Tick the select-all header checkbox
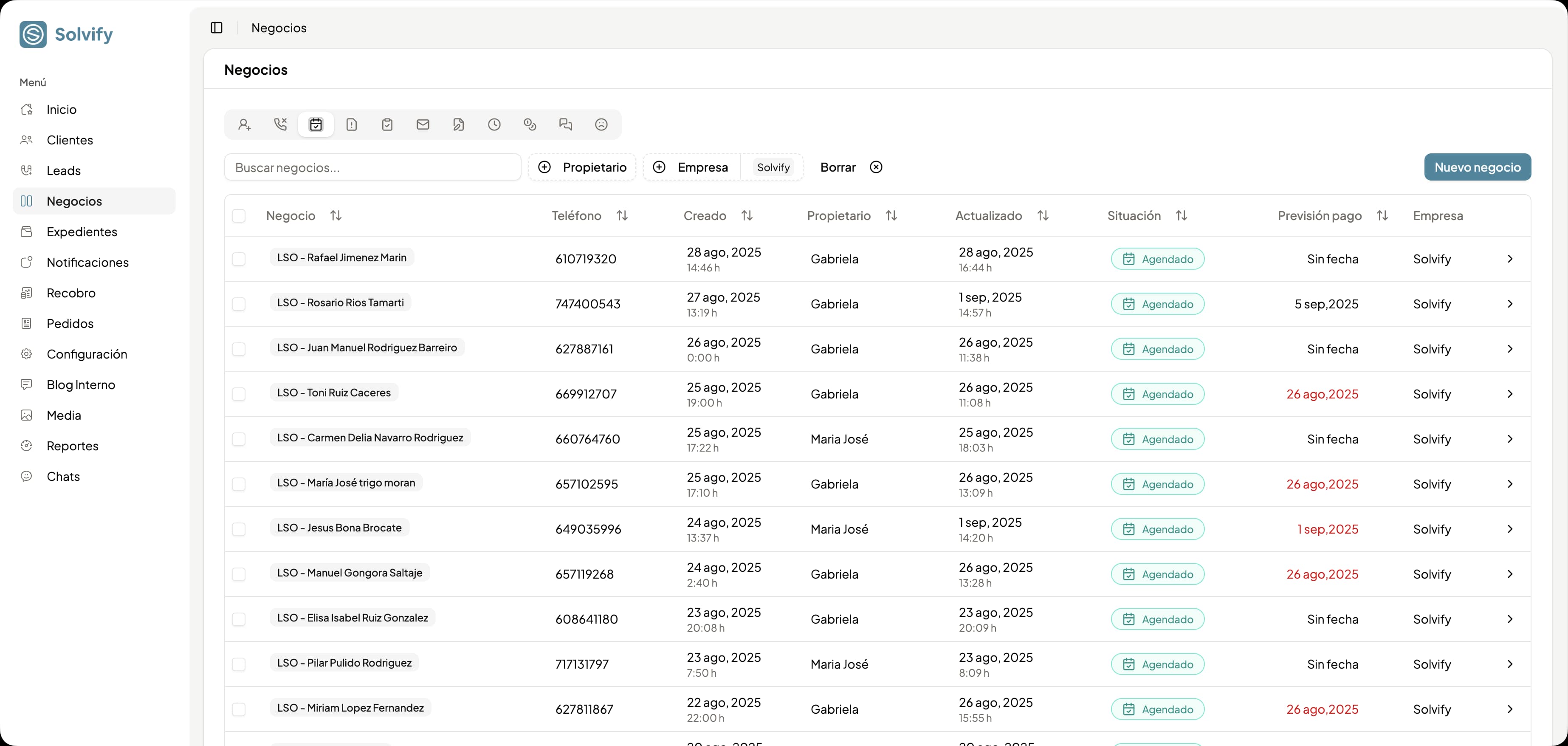The width and height of the screenshot is (1568, 746). point(239,215)
